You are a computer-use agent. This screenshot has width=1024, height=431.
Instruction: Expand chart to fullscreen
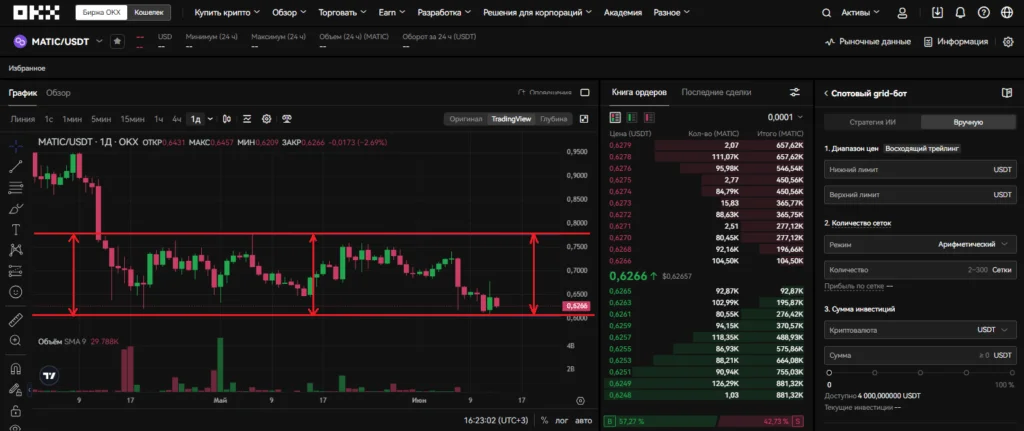tap(584, 119)
